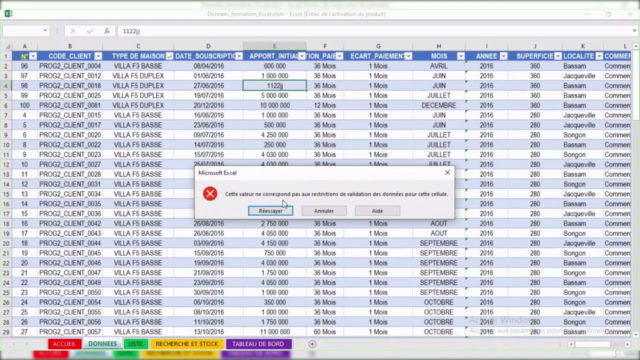Click the horizontal scrollbar thumb
The height and width of the screenshot is (360, 640).
click(593, 344)
